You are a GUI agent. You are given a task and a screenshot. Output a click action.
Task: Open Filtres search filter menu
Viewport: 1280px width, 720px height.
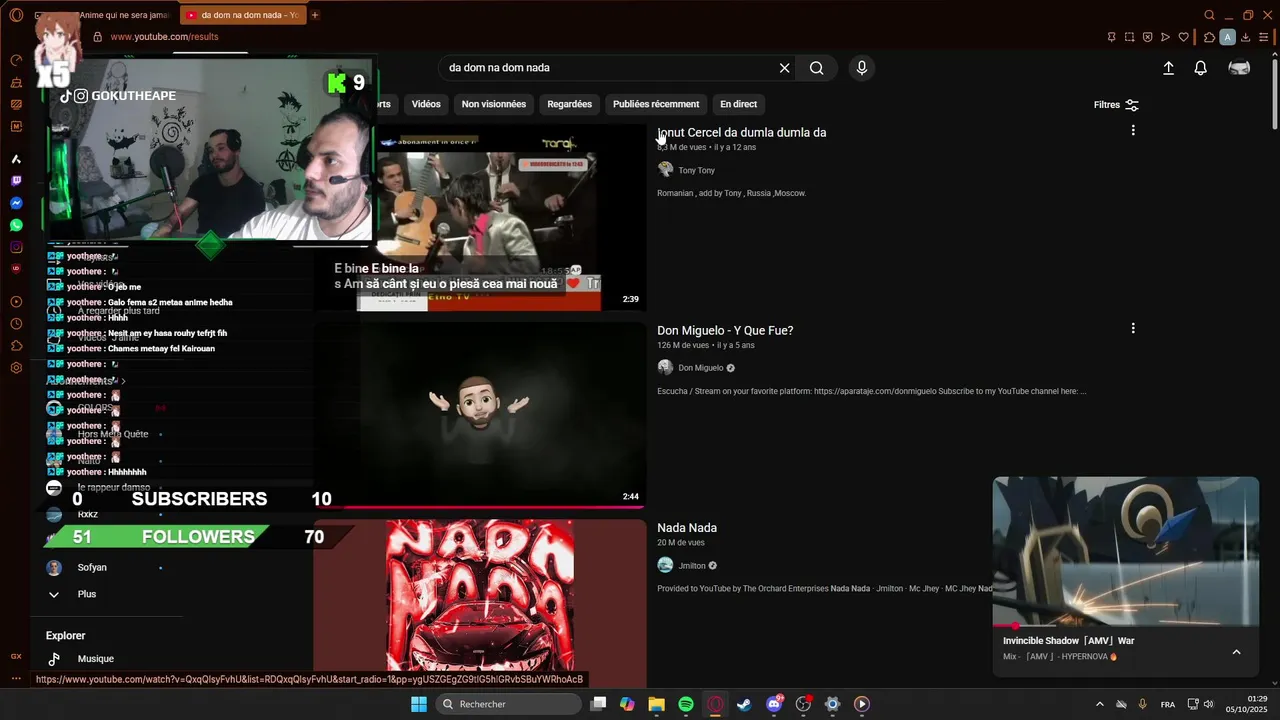(1116, 105)
